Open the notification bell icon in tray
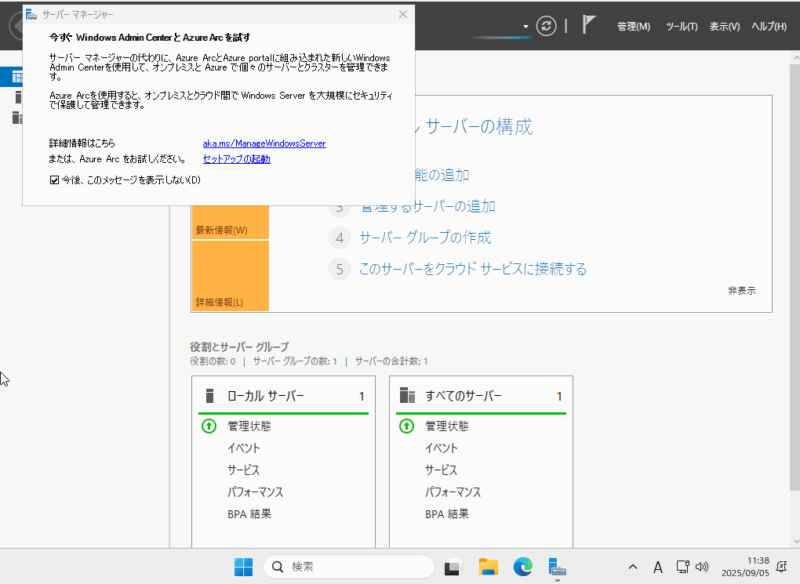800x584 pixels. tap(782, 567)
